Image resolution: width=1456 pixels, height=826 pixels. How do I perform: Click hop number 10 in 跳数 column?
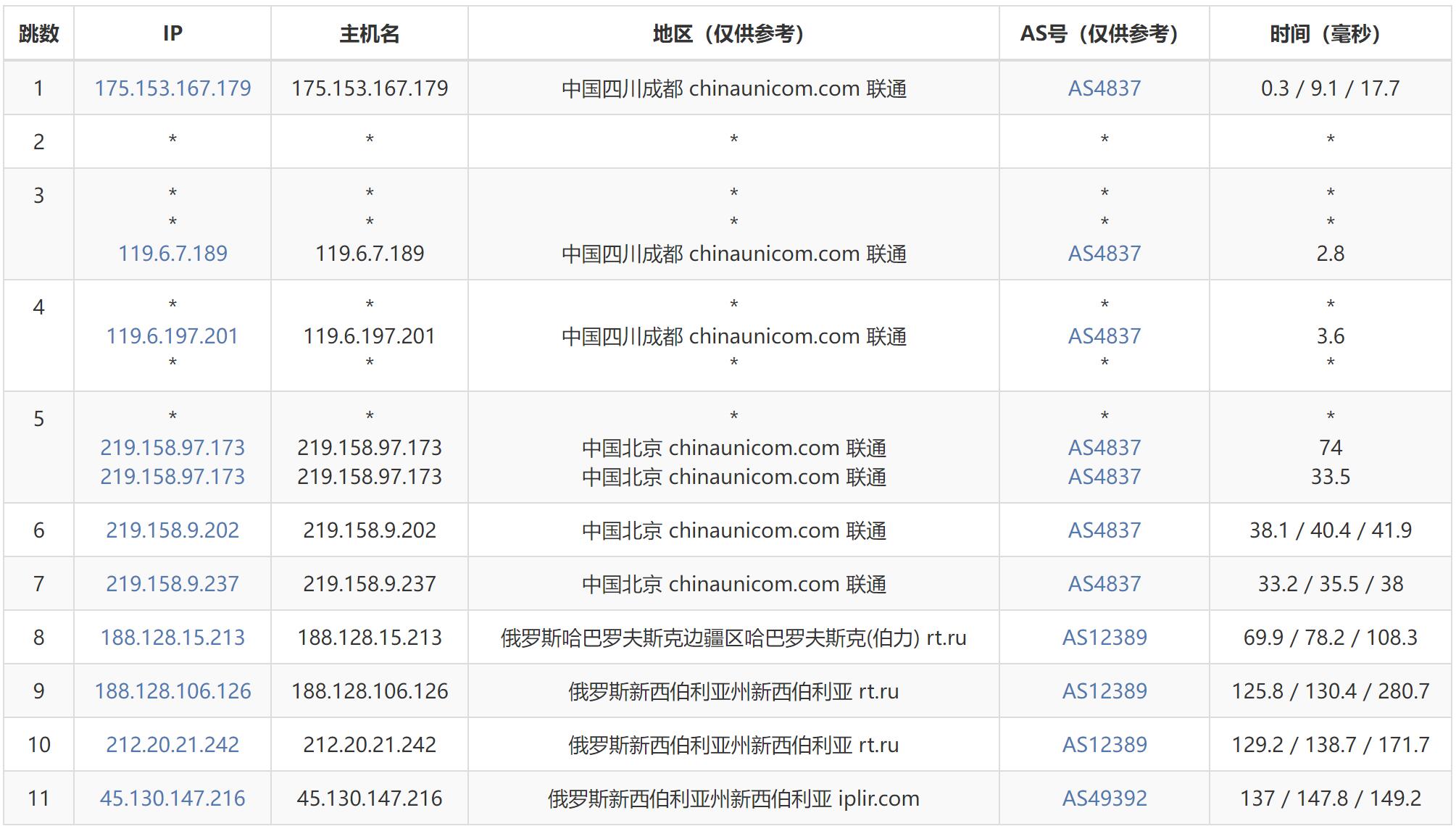(x=39, y=745)
